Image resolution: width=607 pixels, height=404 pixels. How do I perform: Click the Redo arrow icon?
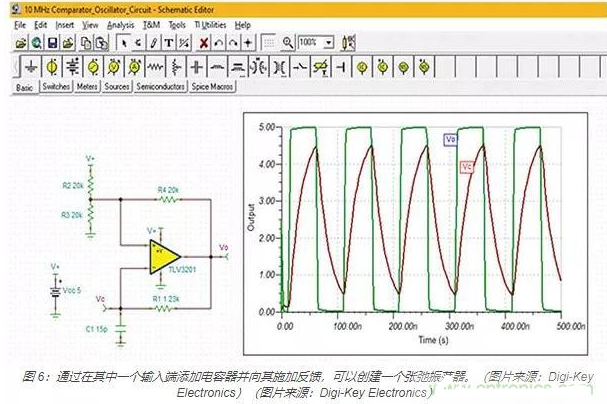pos(233,43)
